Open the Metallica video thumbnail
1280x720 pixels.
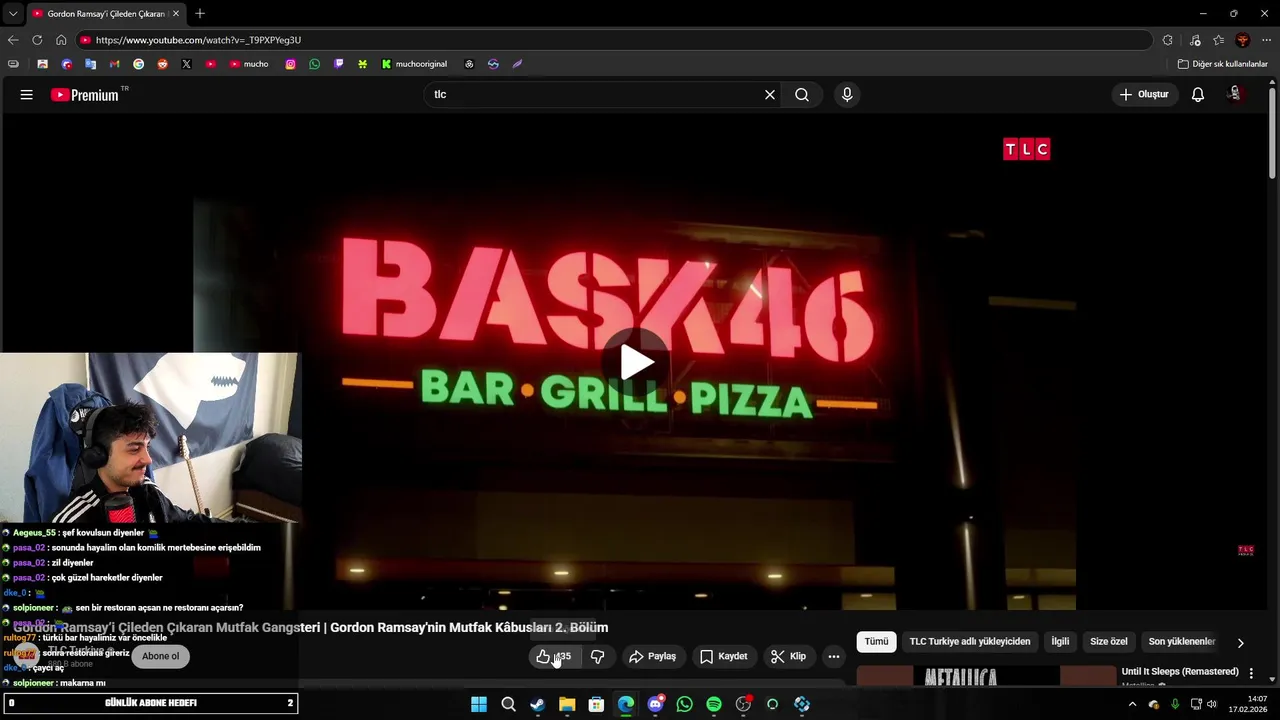tap(986, 677)
